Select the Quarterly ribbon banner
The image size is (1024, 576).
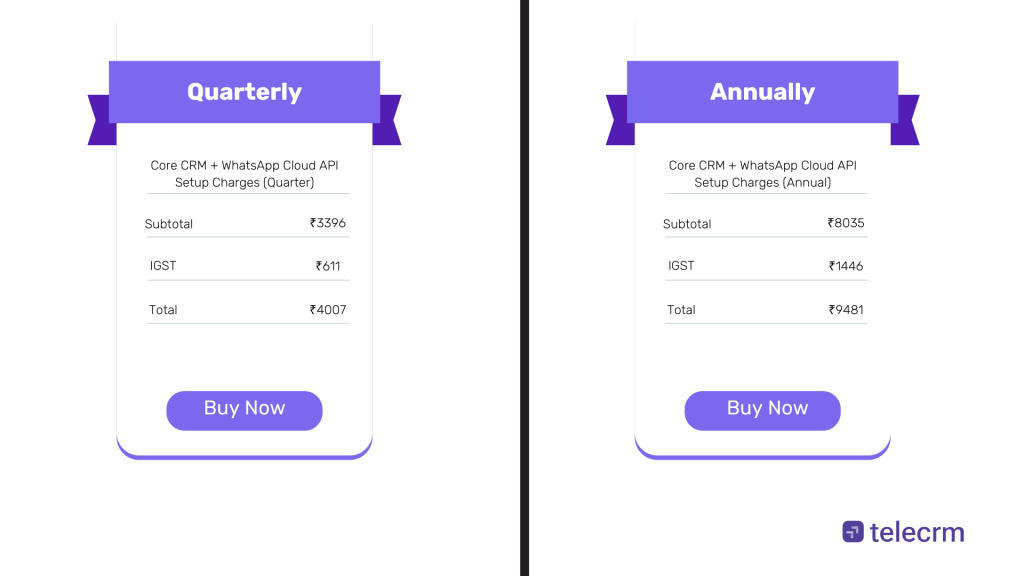244,91
